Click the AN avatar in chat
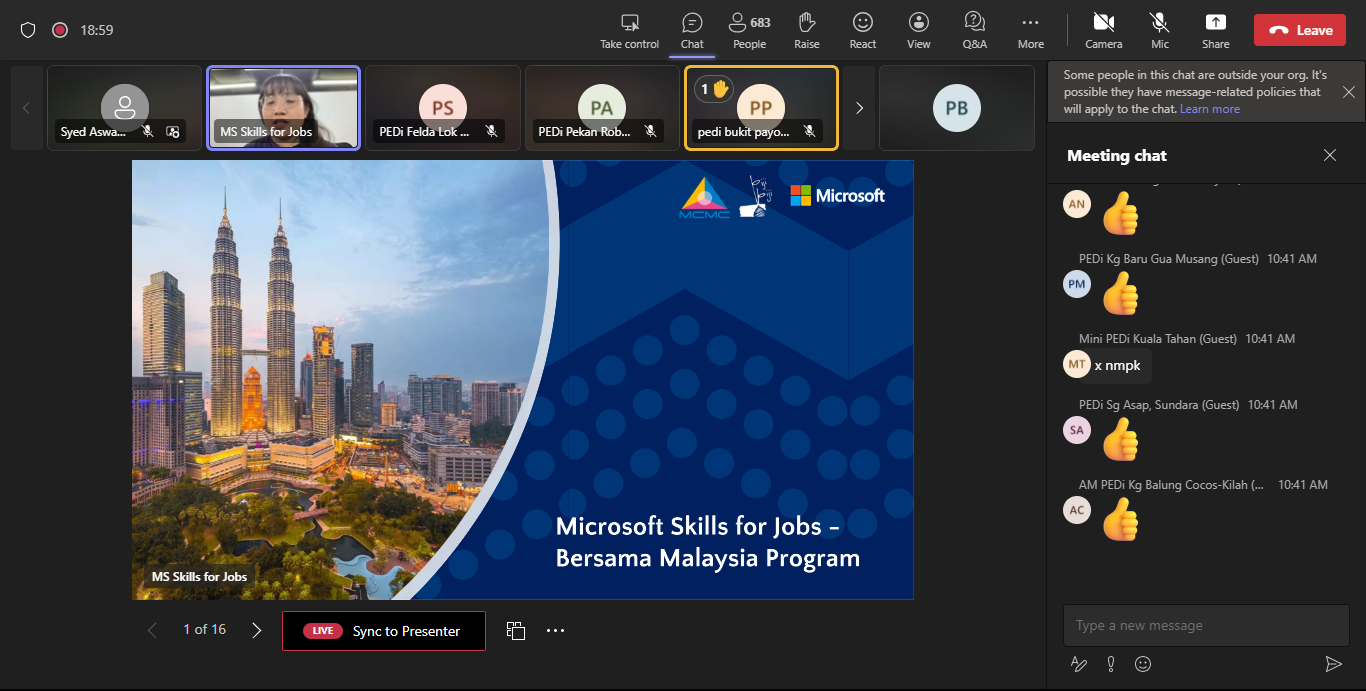Viewport: 1366px width, 691px height. coord(1077,204)
